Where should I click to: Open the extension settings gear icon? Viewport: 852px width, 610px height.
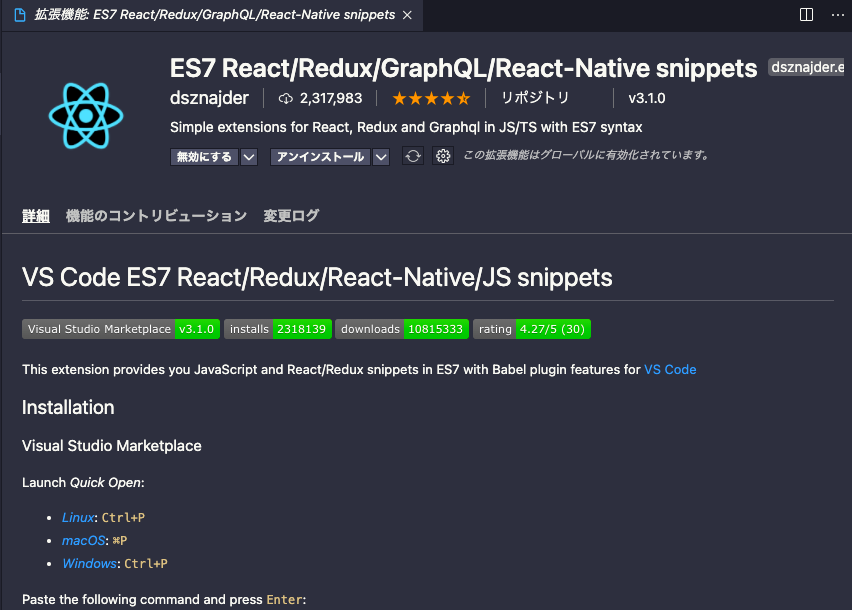443,156
